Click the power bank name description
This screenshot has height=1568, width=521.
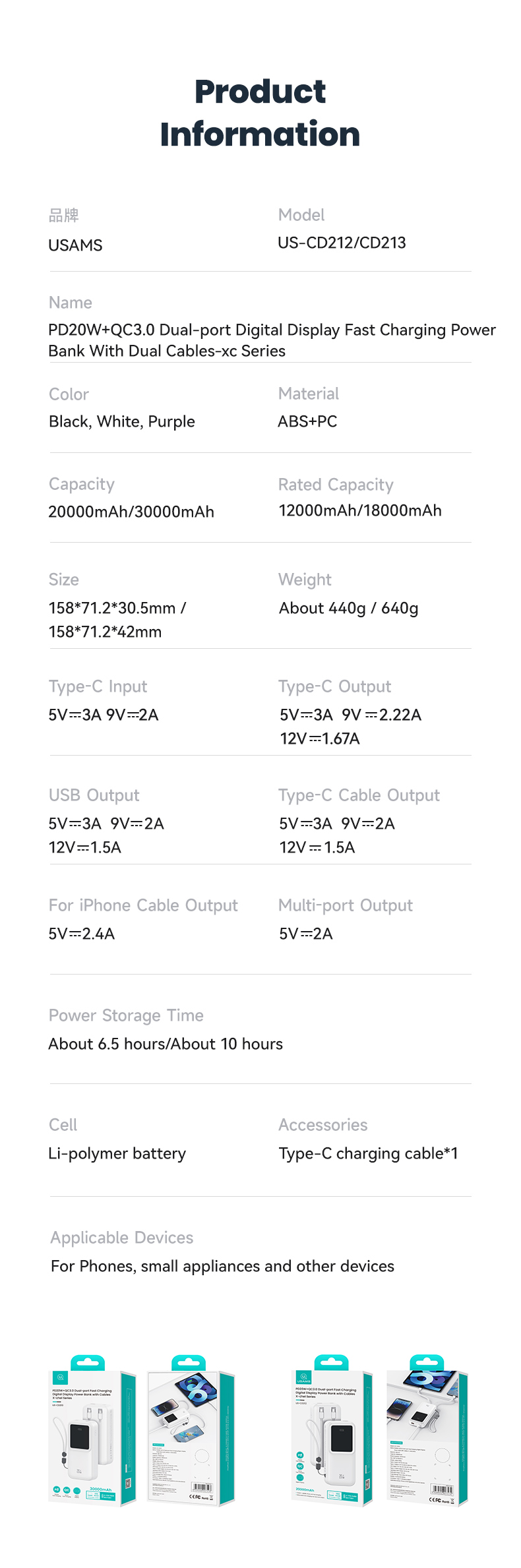click(272, 340)
